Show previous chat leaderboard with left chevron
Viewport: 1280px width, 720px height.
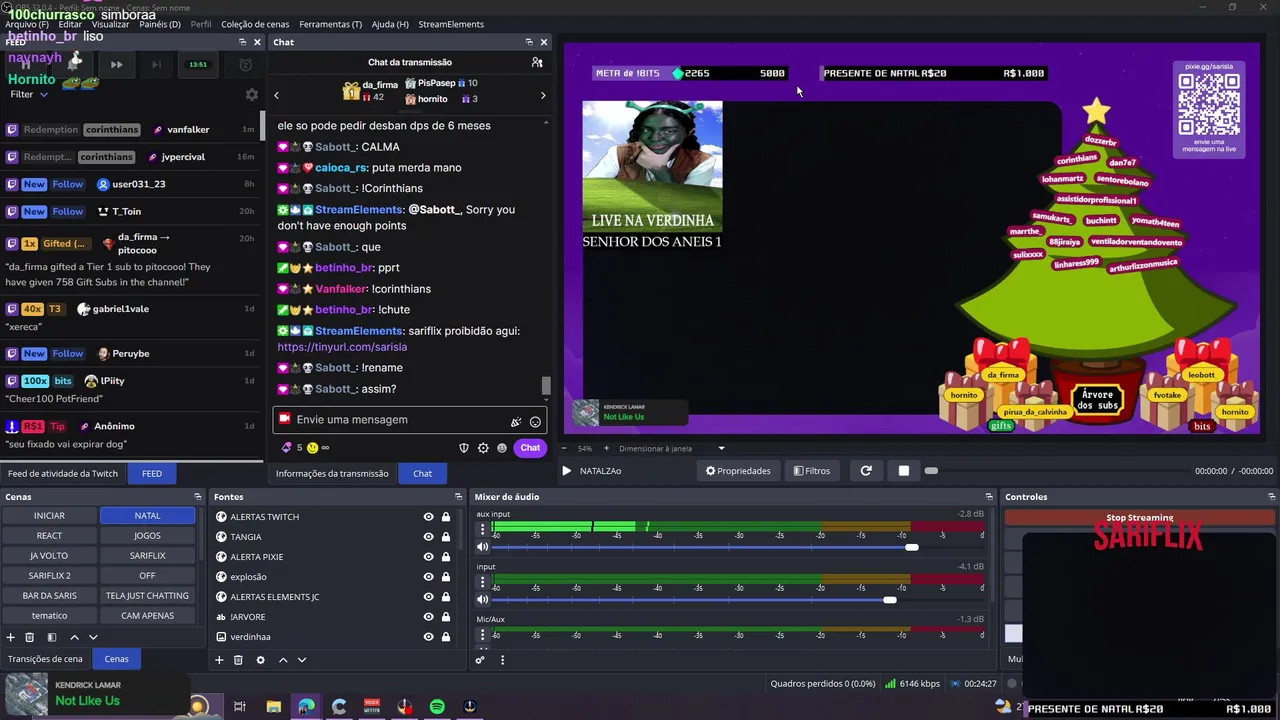[277, 96]
